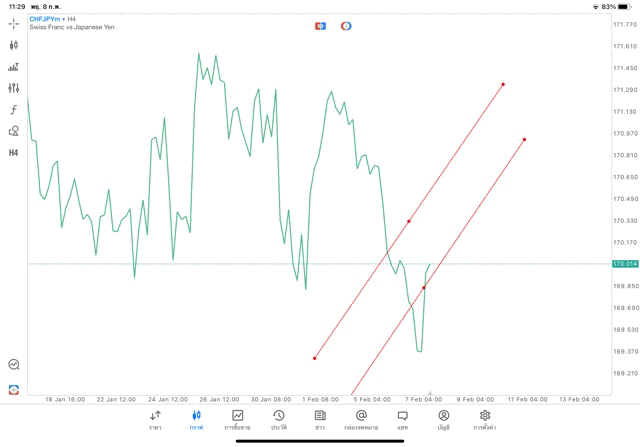Open the H4 timeframe selector
Screen dimensions: 640x447
tap(14, 153)
